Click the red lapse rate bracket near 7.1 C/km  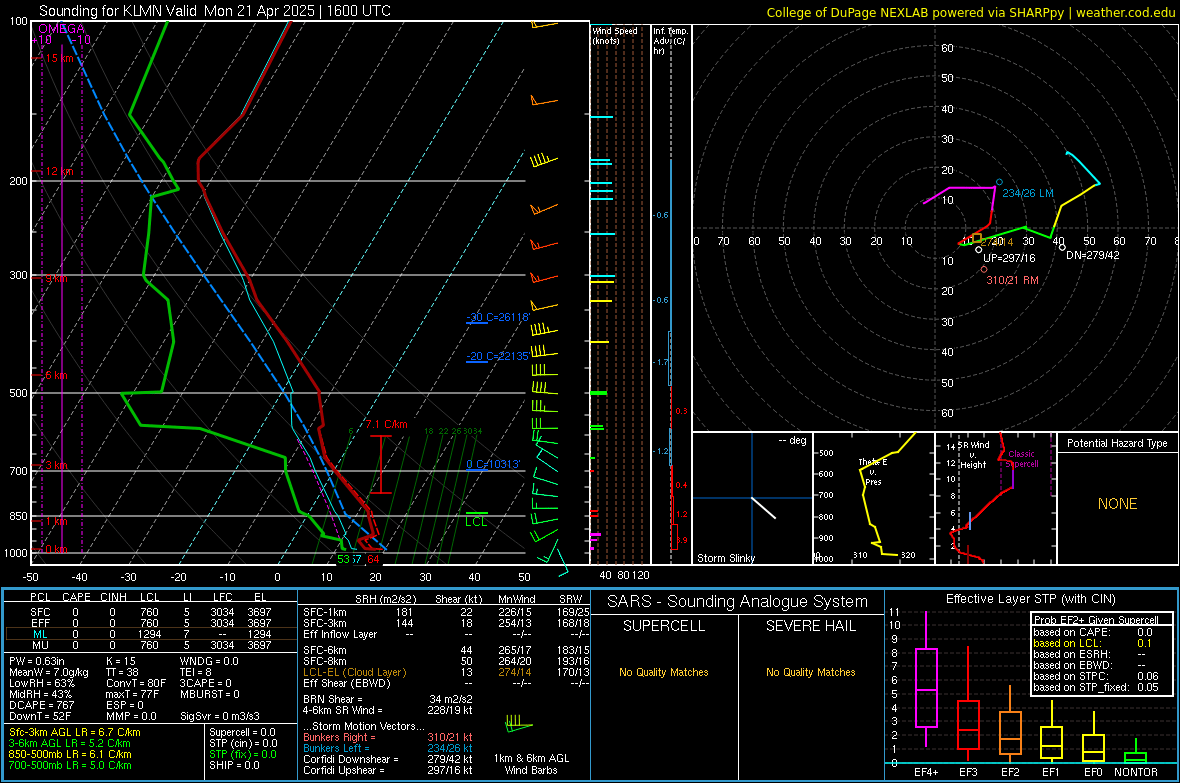click(381, 465)
